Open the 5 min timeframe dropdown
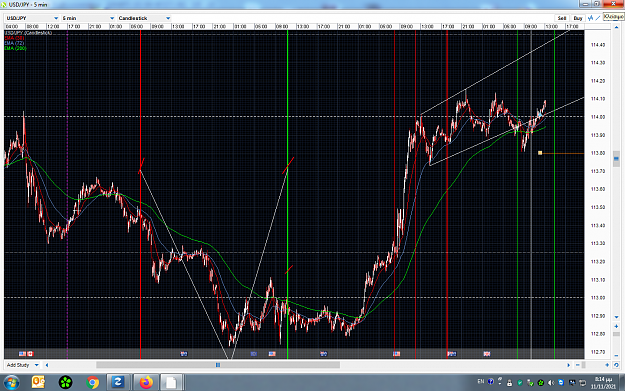Viewport: 625px width, 391px height. point(88,18)
